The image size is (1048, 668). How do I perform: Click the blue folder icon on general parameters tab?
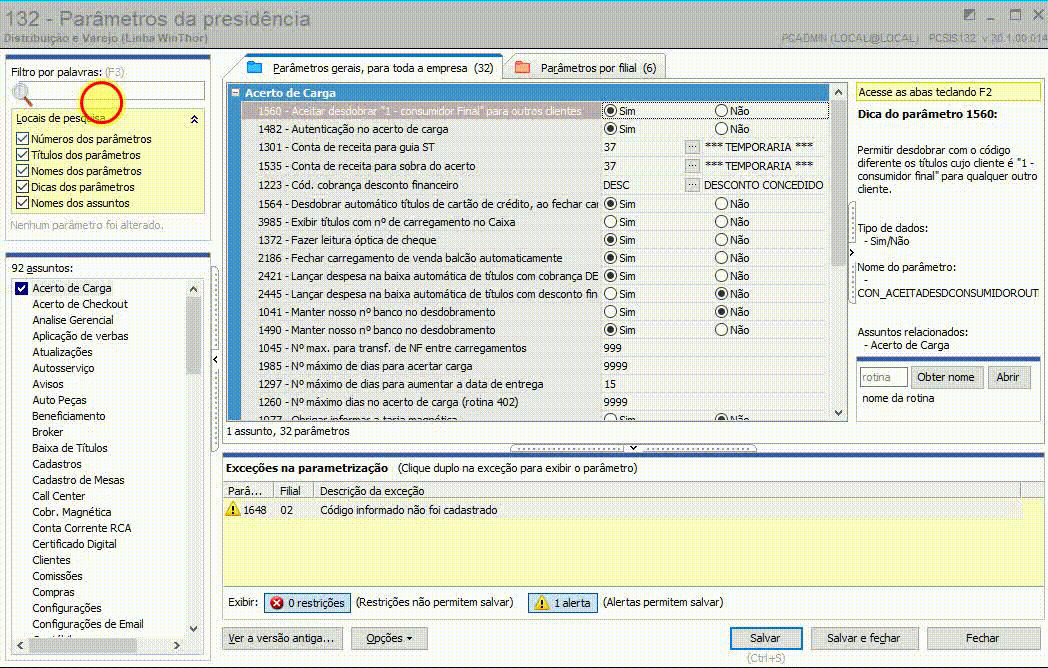point(255,67)
